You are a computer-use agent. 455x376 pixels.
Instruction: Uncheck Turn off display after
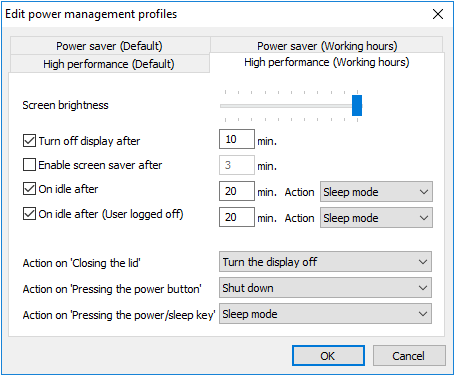point(29,141)
